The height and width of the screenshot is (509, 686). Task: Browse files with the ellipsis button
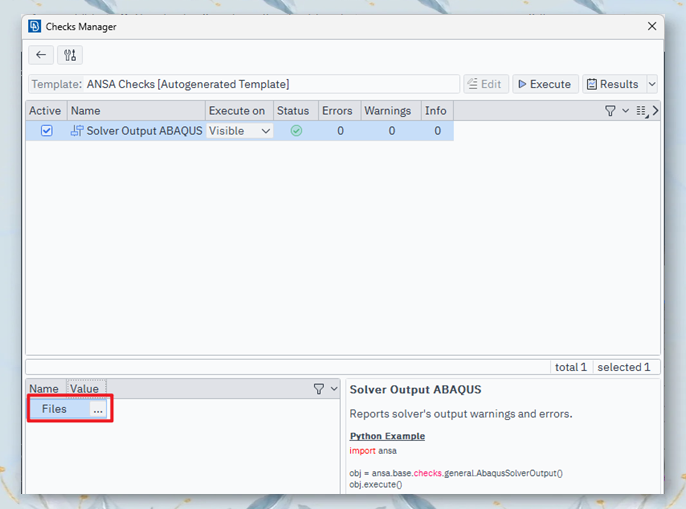[x=98, y=409]
